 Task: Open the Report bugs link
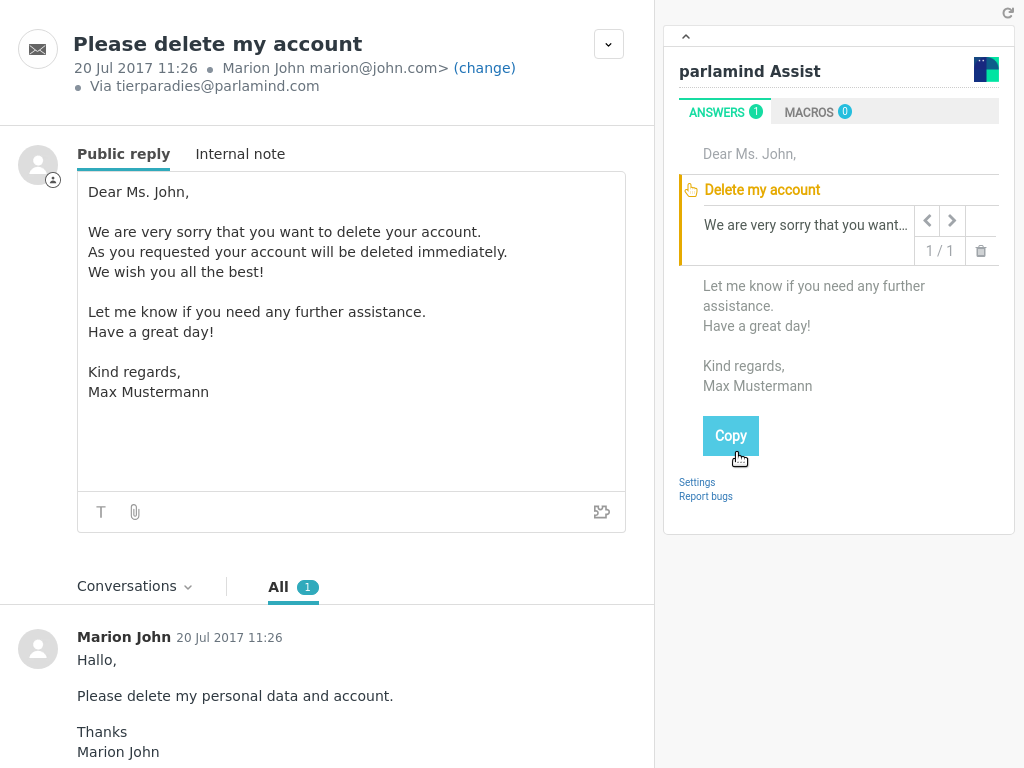pyautogui.click(x=706, y=497)
